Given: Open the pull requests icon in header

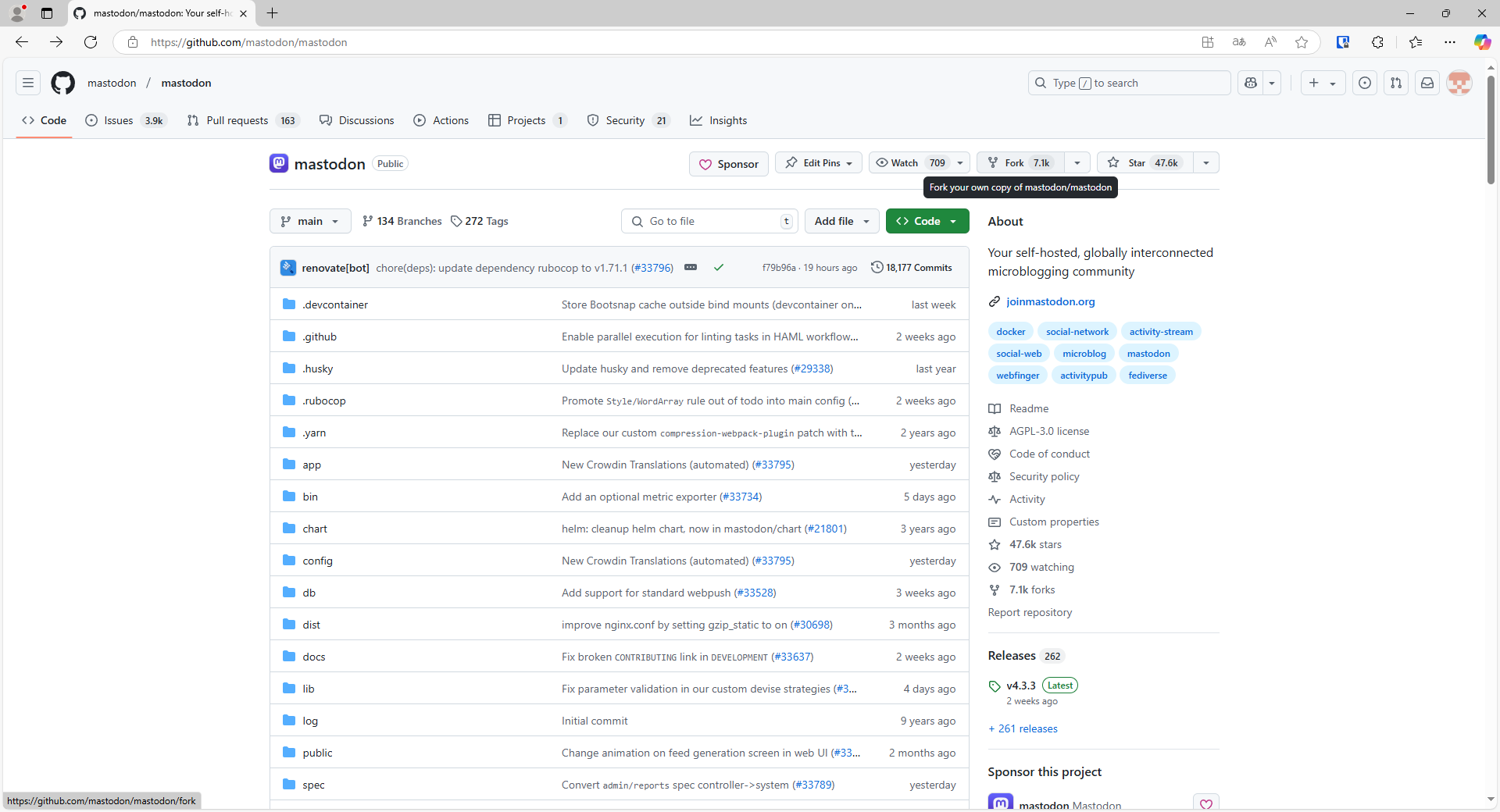Looking at the screenshot, I should (x=1396, y=83).
